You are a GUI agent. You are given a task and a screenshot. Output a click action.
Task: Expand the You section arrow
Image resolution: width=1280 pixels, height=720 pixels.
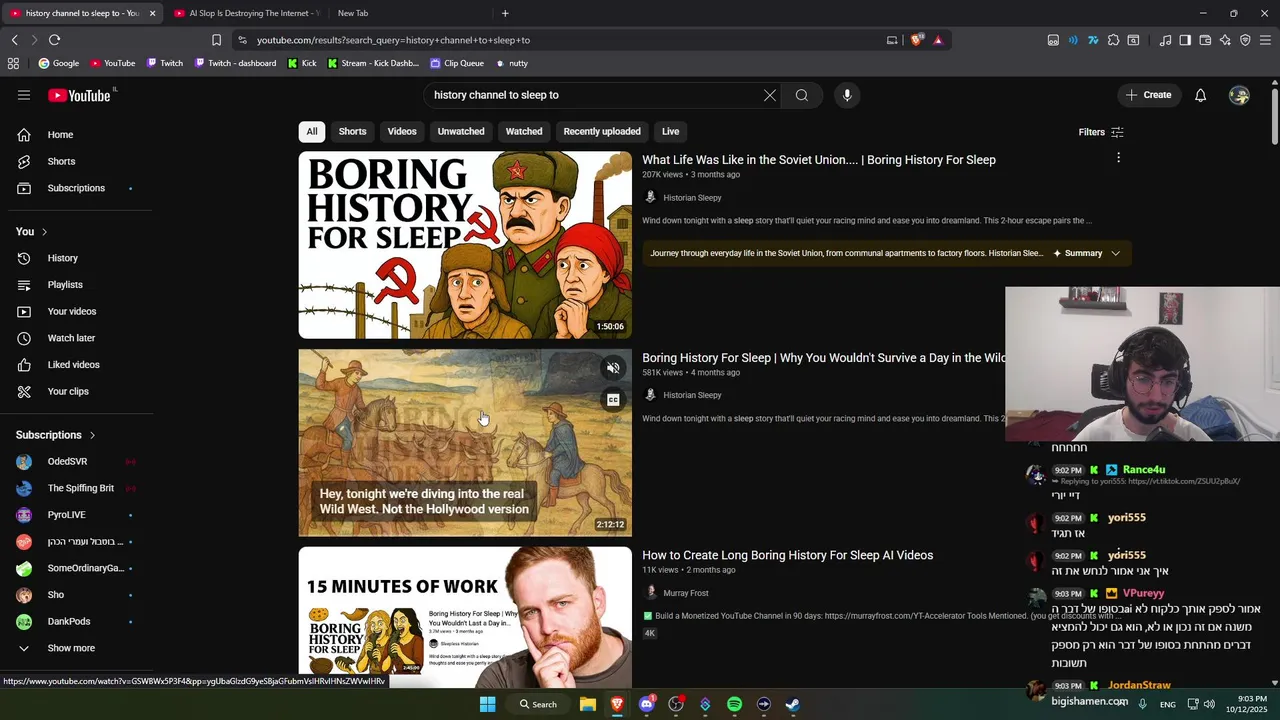[44, 232]
